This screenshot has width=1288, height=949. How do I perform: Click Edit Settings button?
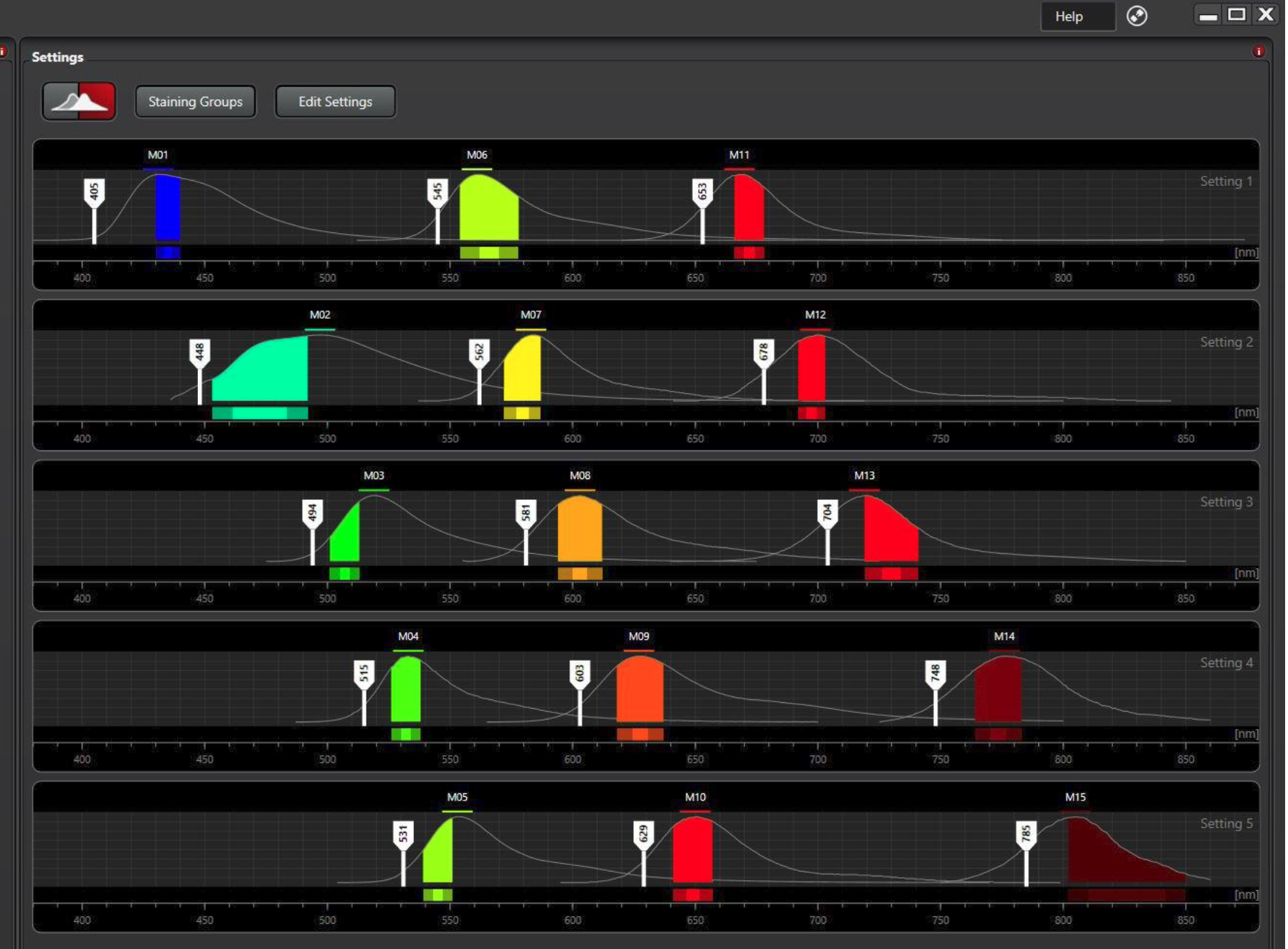click(335, 102)
